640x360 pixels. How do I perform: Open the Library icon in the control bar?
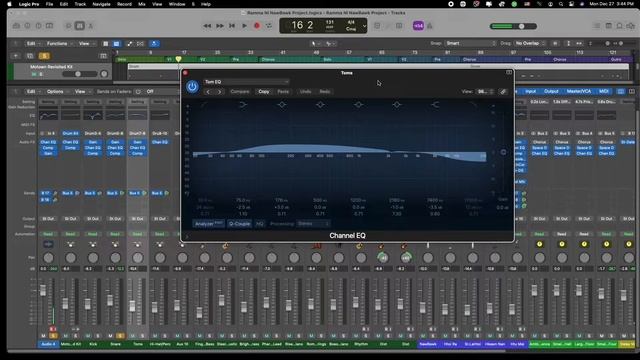click(16, 26)
